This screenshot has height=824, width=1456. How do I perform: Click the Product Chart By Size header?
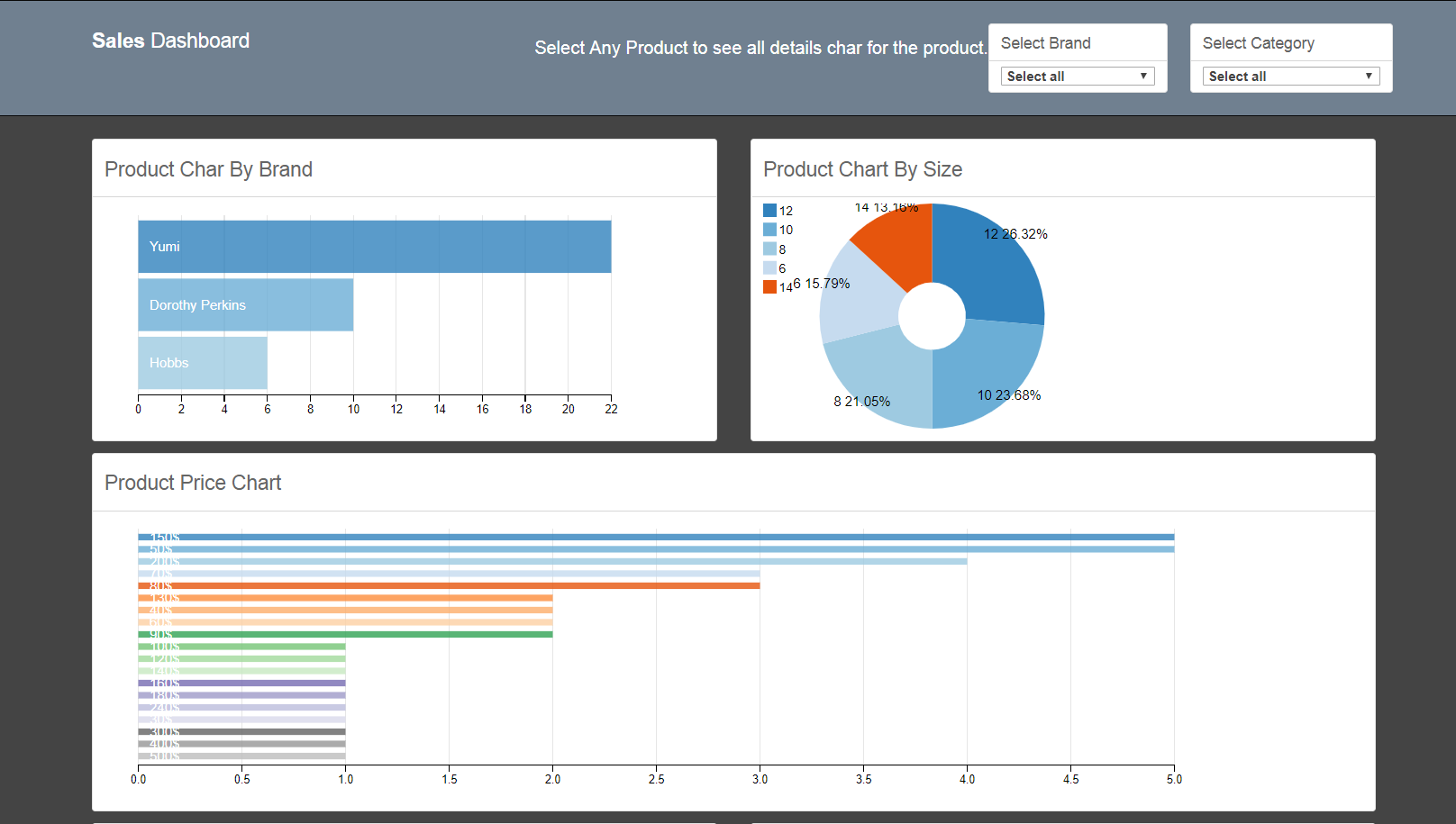pyautogui.click(x=862, y=169)
